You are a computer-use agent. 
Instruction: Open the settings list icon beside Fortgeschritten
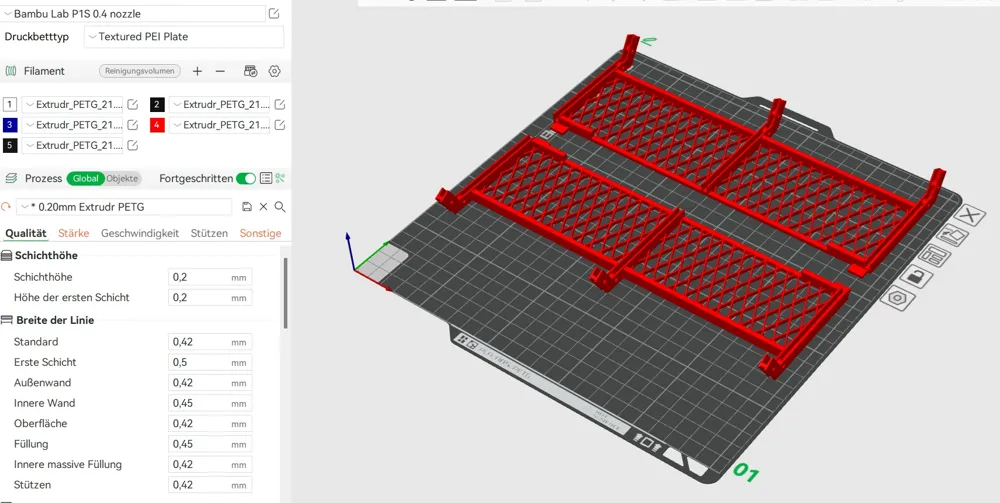266,179
